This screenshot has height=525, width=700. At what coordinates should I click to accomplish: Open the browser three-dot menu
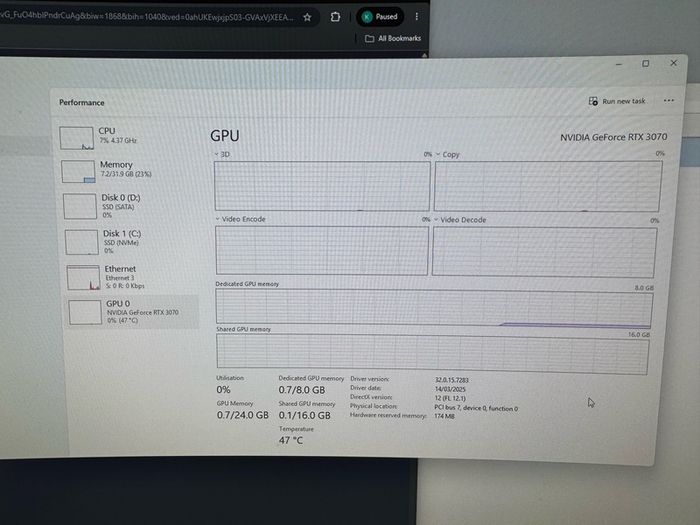tap(417, 17)
